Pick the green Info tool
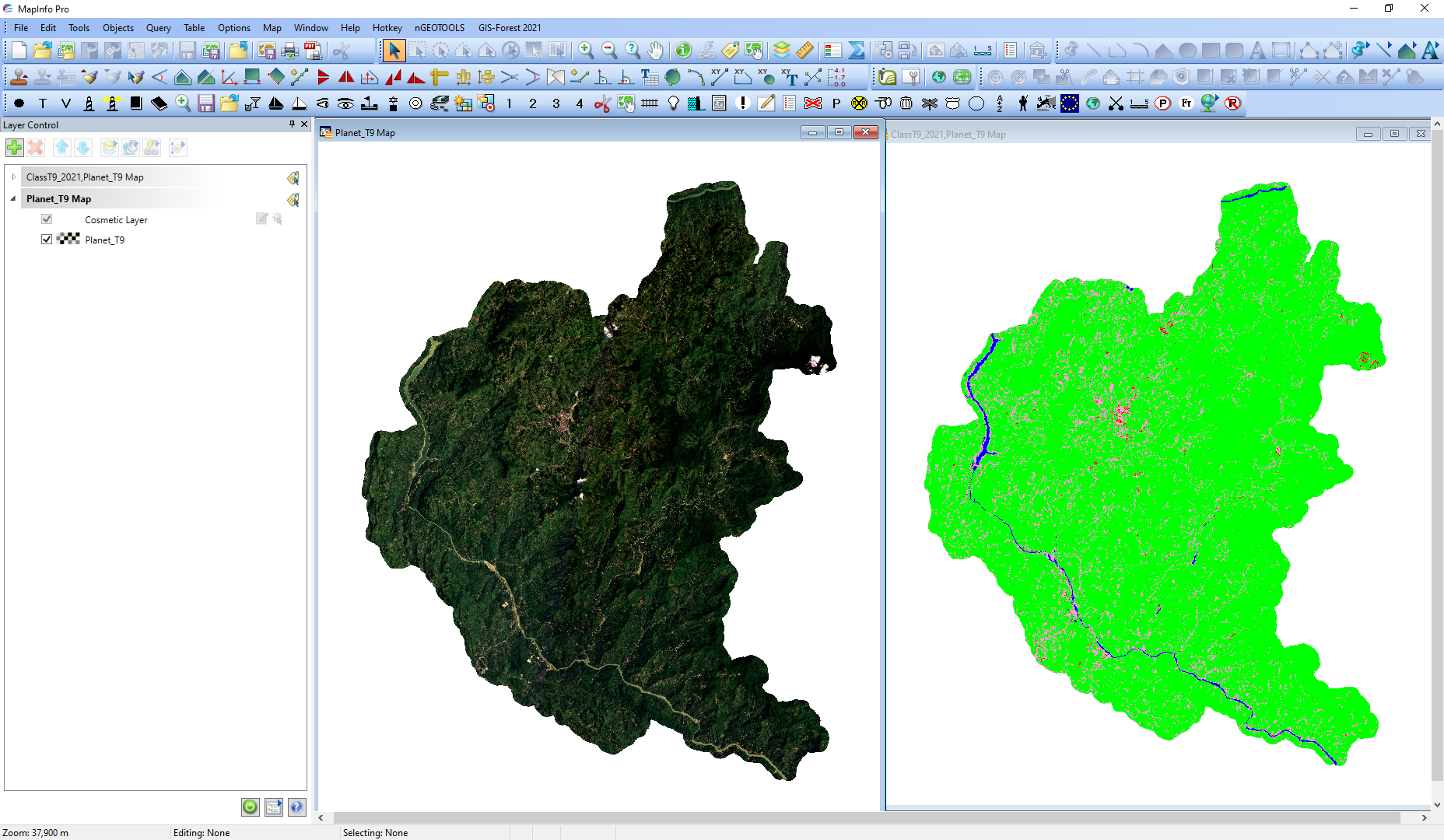The image size is (1444, 840). pyautogui.click(x=683, y=51)
